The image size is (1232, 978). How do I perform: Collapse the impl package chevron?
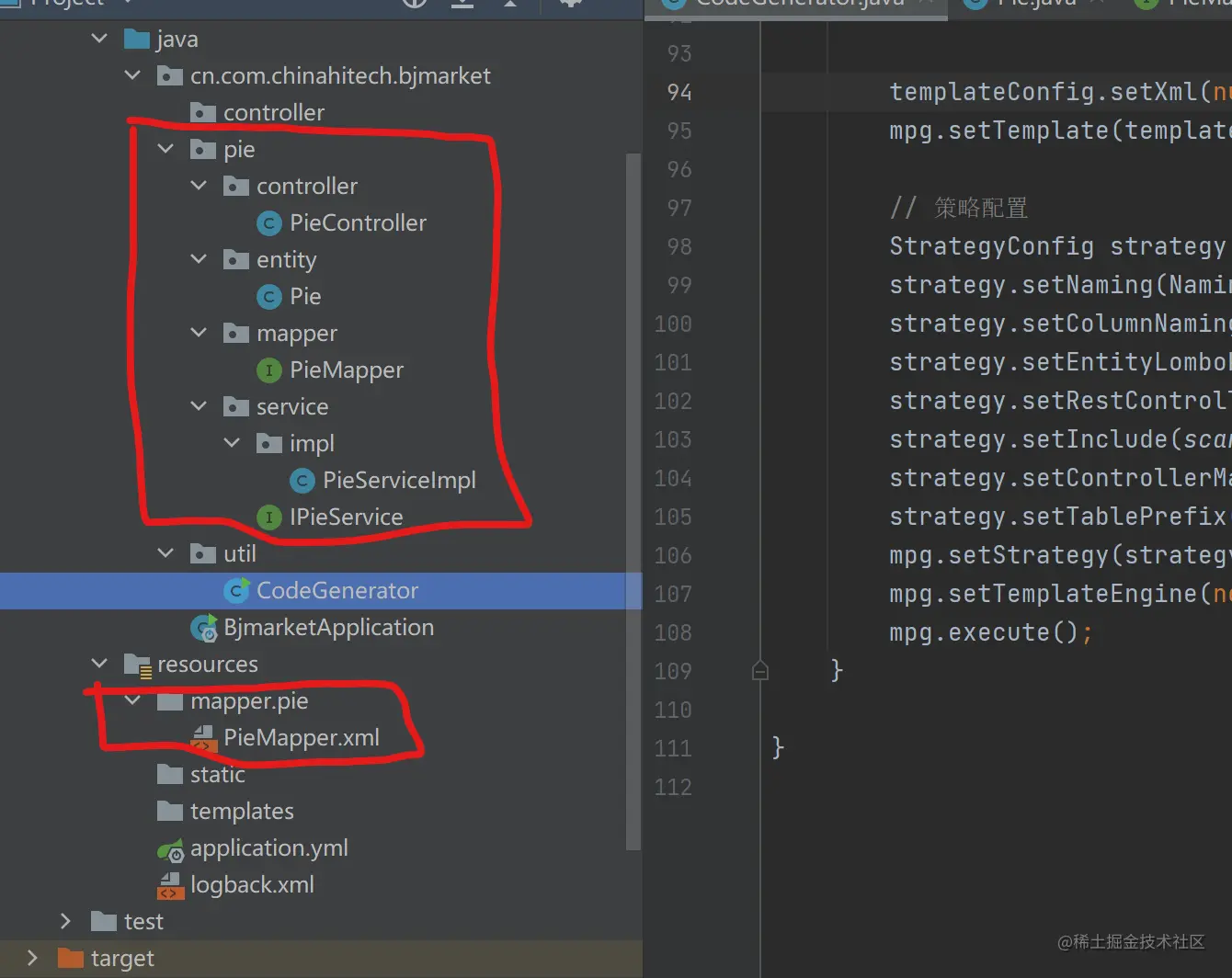coord(232,443)
